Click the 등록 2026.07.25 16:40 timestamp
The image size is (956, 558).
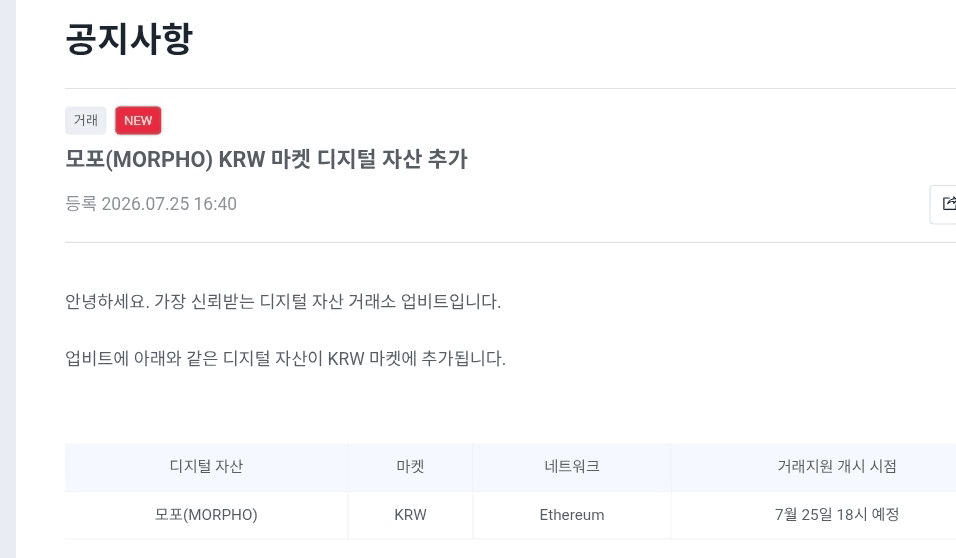(151, 204)
